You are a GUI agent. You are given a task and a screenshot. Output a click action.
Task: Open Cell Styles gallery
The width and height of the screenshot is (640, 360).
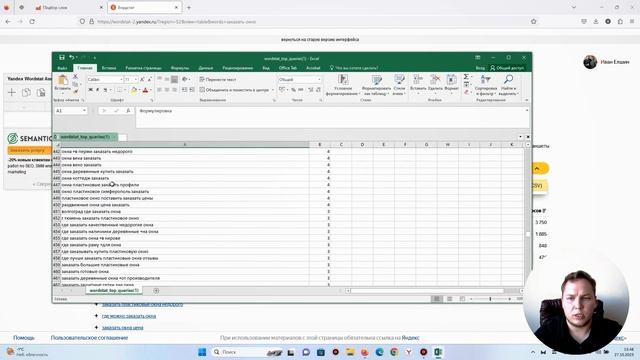[399, 85]
